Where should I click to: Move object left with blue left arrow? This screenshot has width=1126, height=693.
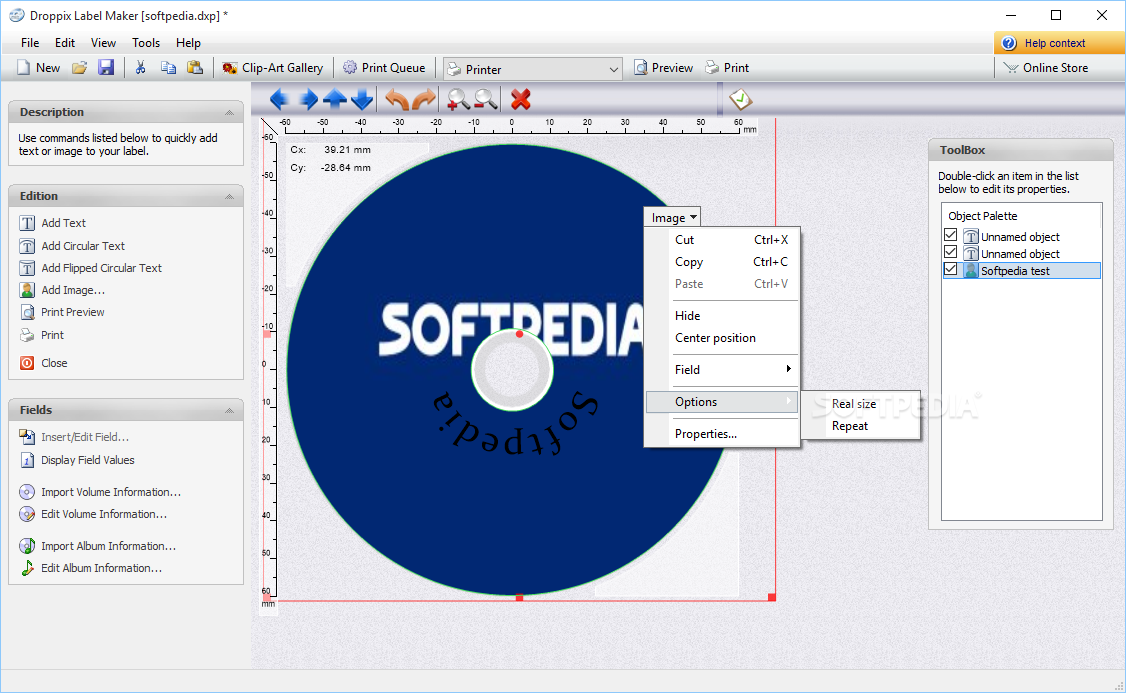point(279,99)
